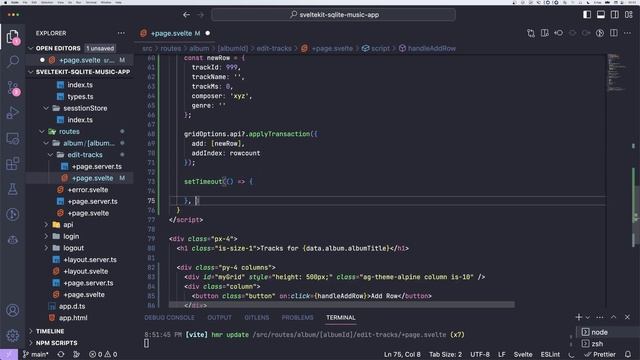Image resolution: width=640 pixels, height=360 pixels.
Task: Click the Prettier status item
Action: [600, 354]
